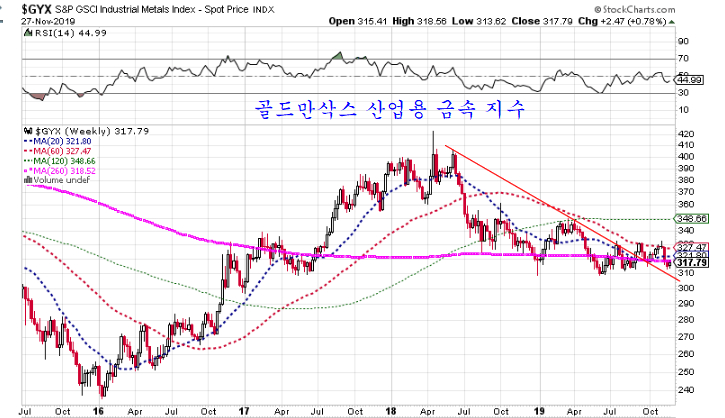
Task: Click the 420 price axis label
Action: (x=686, y=135)
